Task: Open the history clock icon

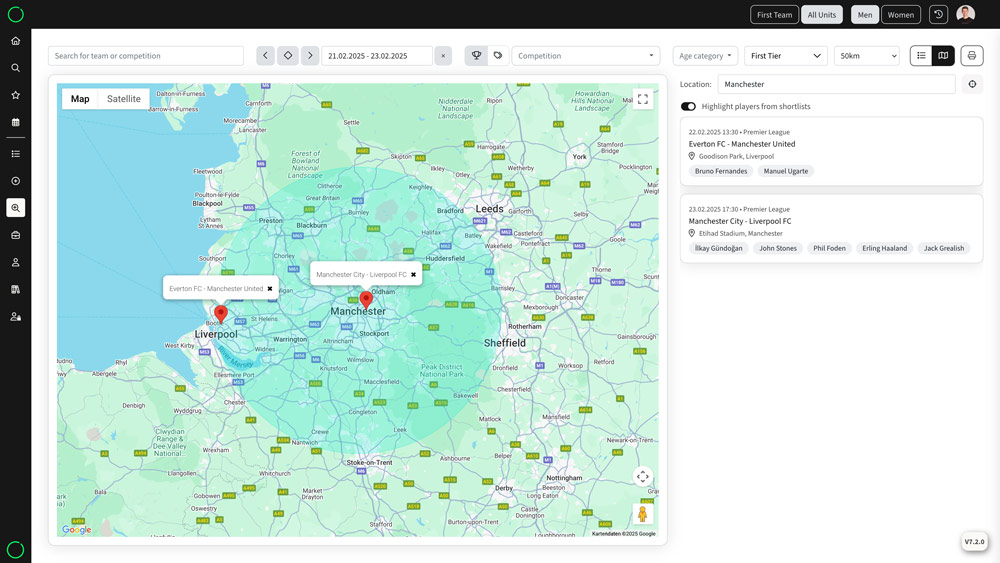Action: [x=938, y=15]
